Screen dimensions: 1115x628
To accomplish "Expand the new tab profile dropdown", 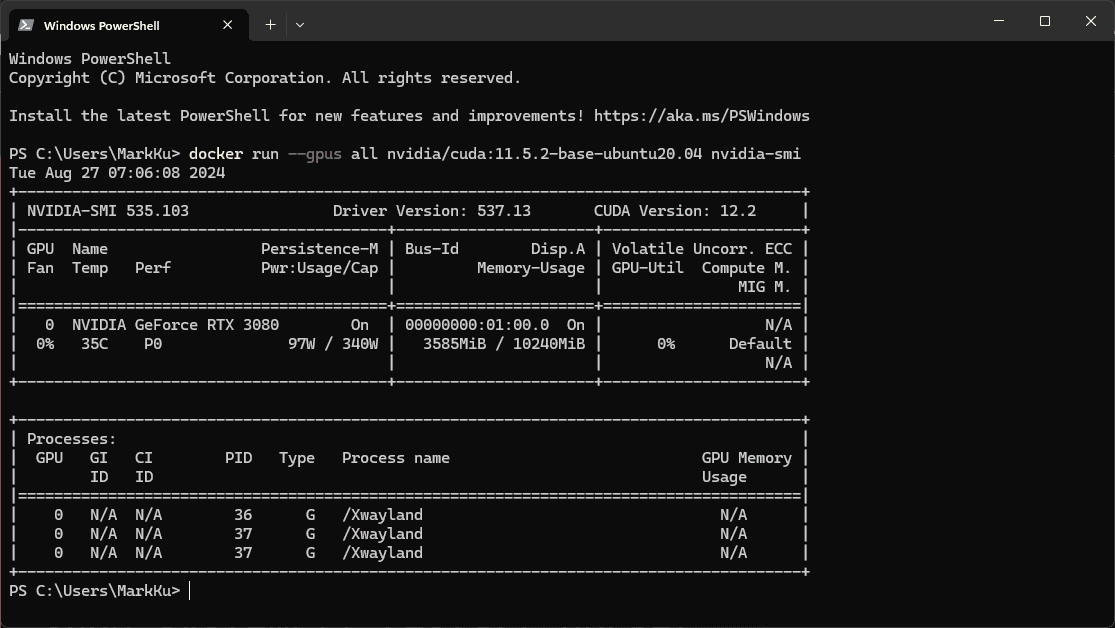I will [x=300, y=25].
